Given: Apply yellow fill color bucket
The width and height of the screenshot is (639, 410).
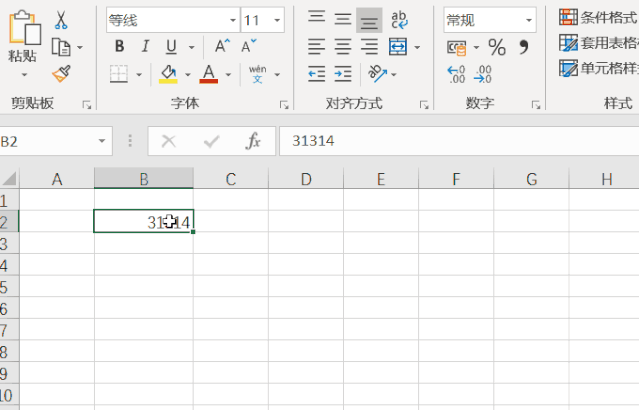Looking at the screenshot, I should [x=168, y=74].
